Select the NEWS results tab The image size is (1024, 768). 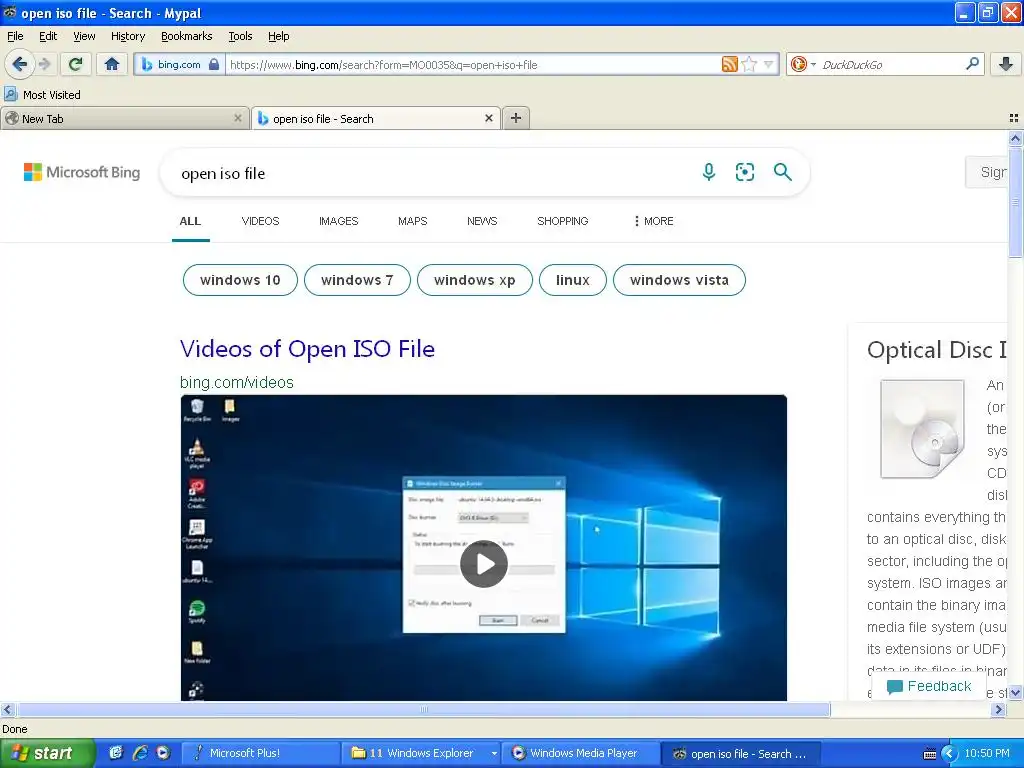(x=482, y=221)
